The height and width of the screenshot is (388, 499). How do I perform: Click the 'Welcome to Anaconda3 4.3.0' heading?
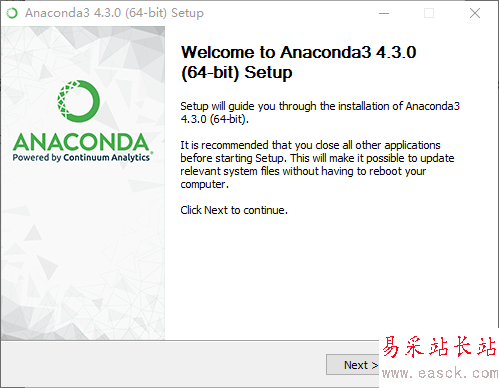coord(298,52)
